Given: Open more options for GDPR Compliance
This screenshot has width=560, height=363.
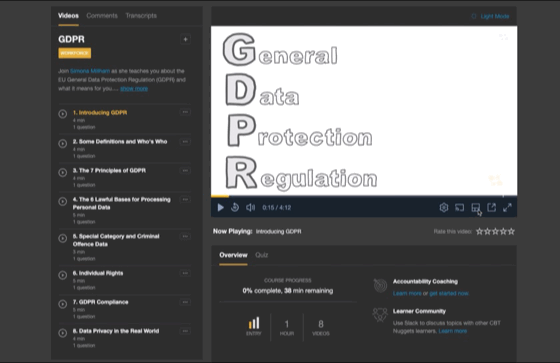Looking at the screenshot, I should (185, 302).
